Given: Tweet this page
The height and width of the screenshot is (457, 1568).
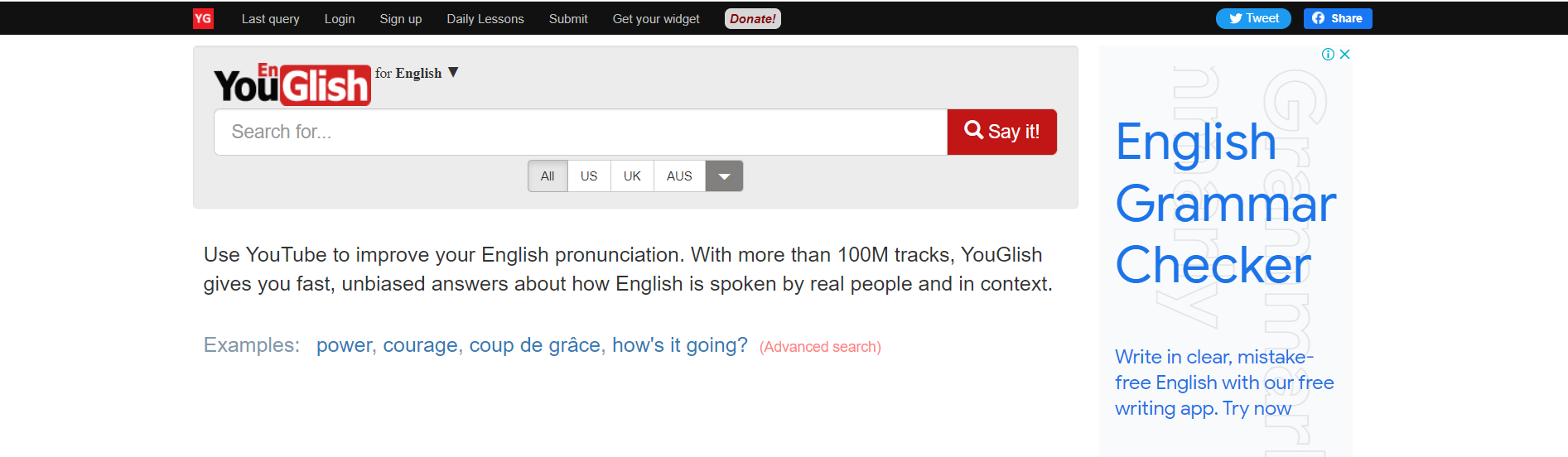Looking at the screenshot, I should point(1253,18).
